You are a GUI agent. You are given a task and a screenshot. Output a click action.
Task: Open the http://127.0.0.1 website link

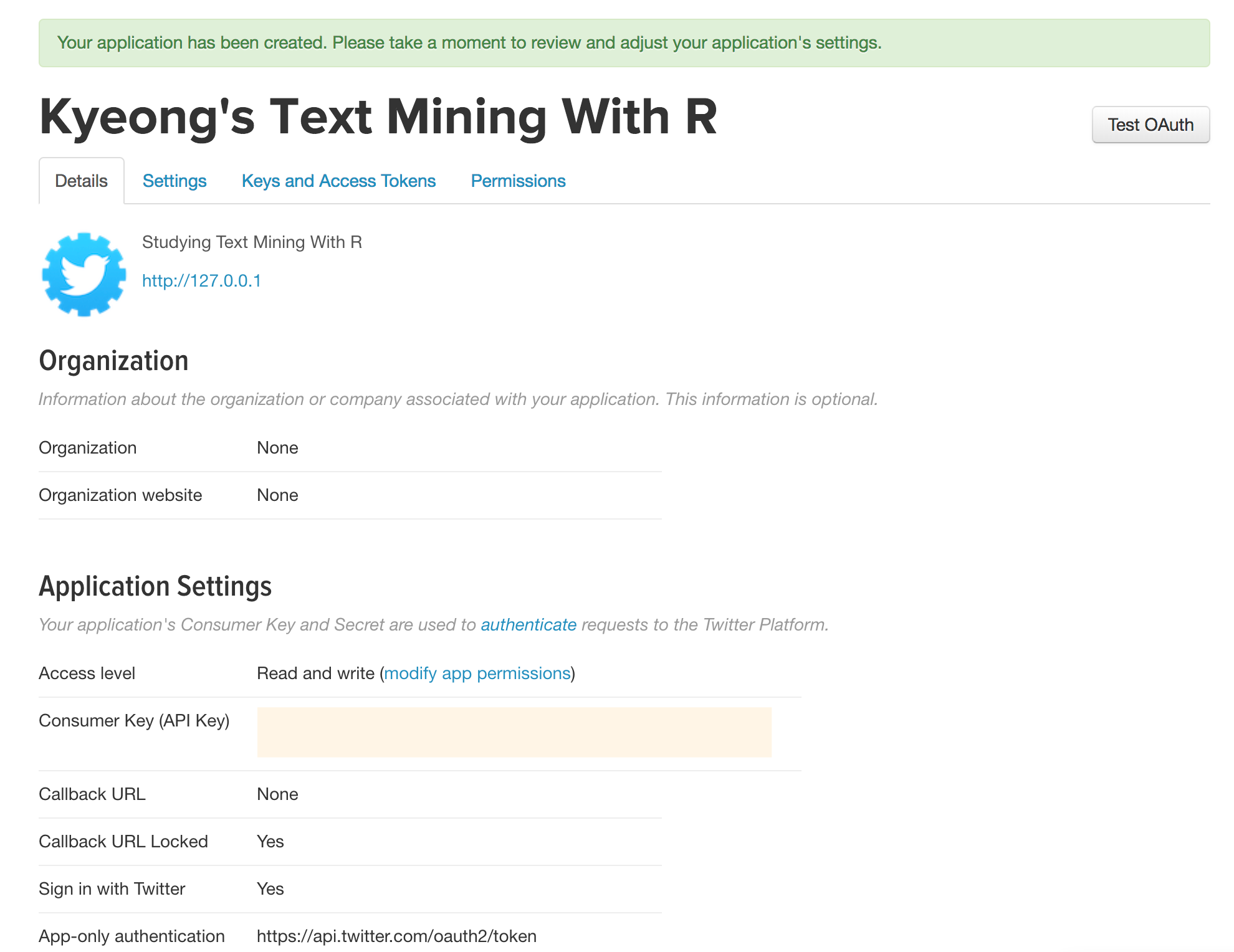point(201,280)
